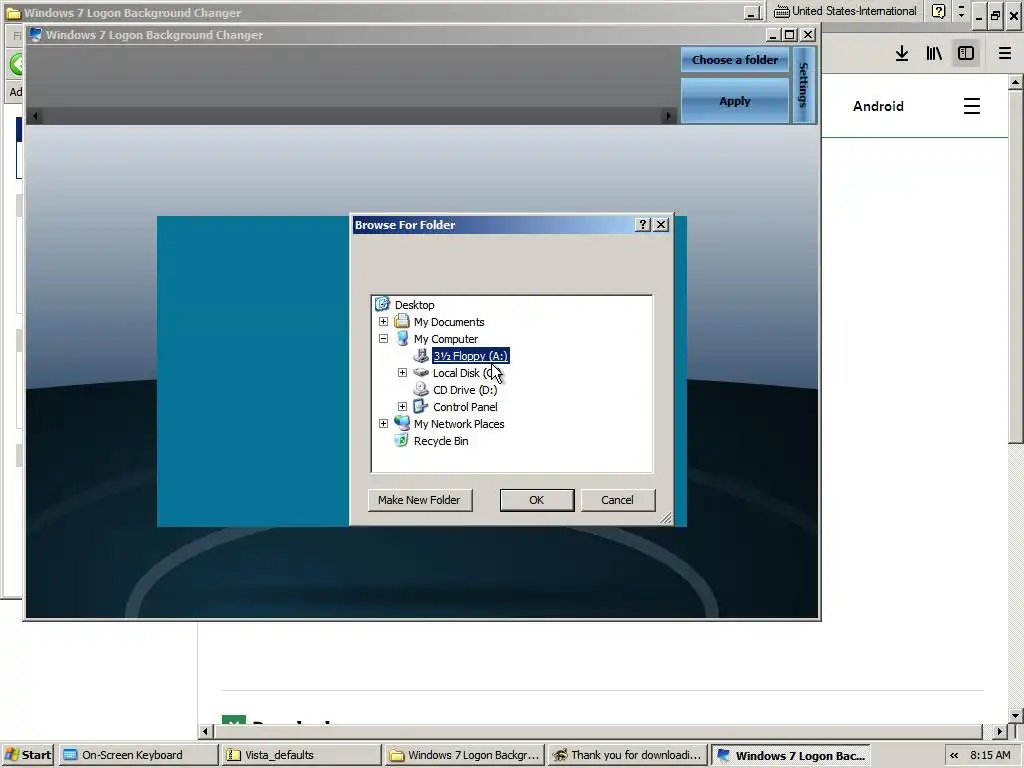Image resolution: width=1024 pixels, height=768 pixels.
Task: Select Recycle Bin entry
Action: click(441, 440)
